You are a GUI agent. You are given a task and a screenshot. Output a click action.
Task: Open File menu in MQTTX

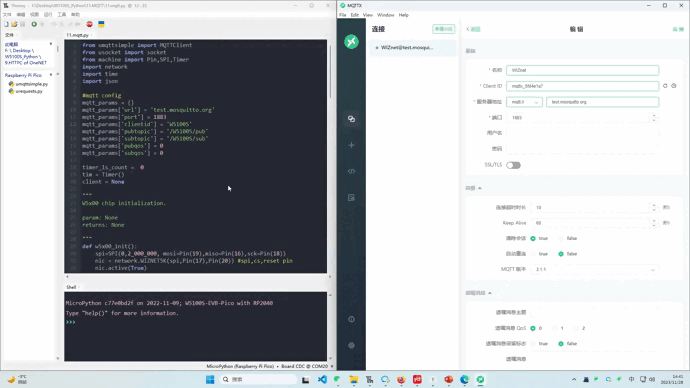pos(342,15)
